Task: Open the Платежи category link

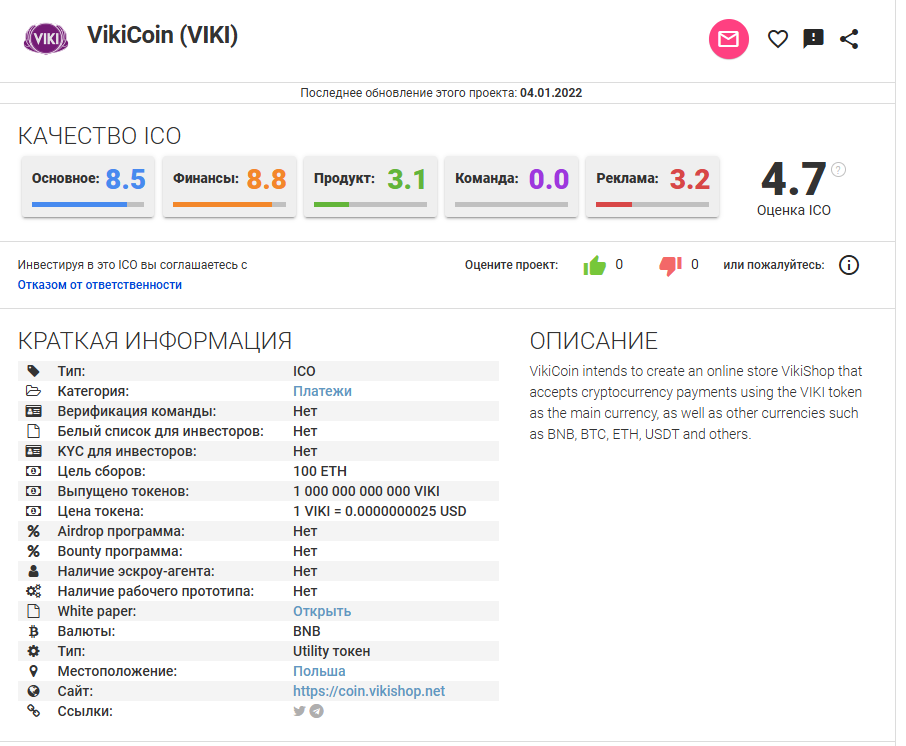Action: pos(322,391)
